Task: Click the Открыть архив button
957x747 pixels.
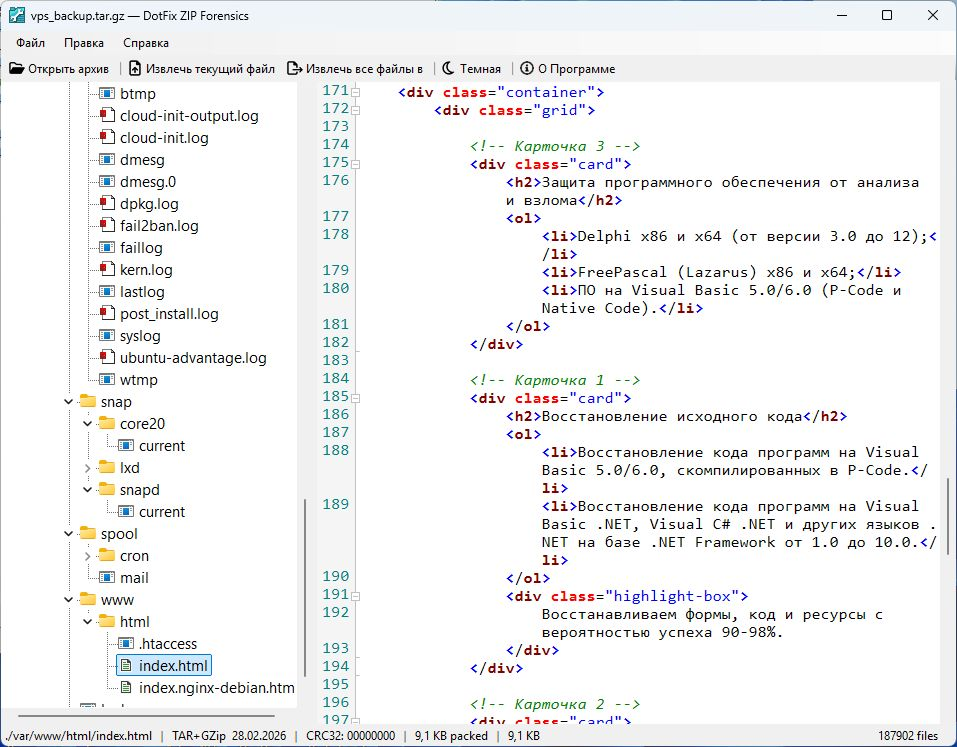Action: tap(59, 68)
